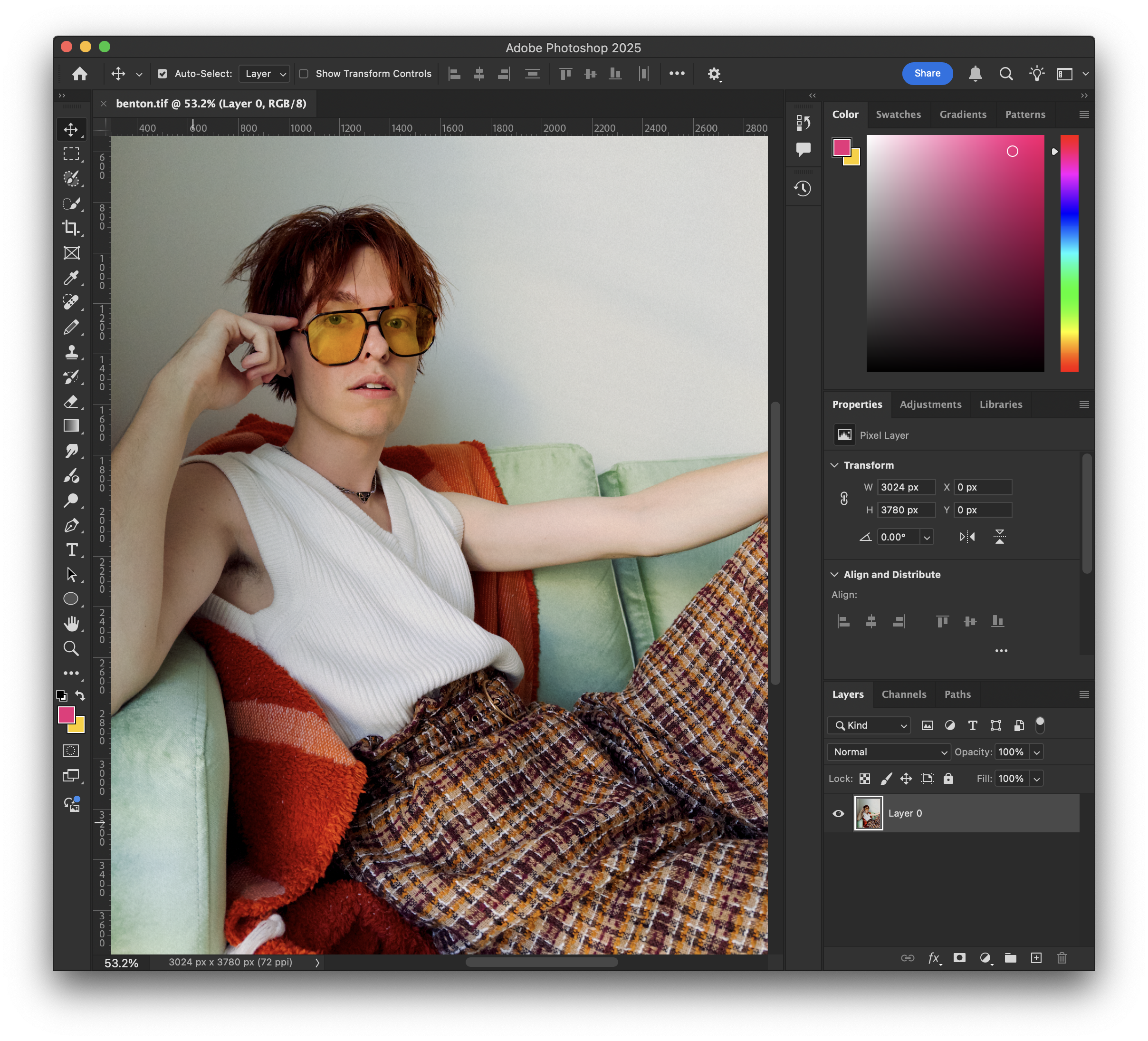This screenshot has width=1148, height=1041.
Task: Click the flip horizontal icon in Transform
Action: tap(967, 537)
